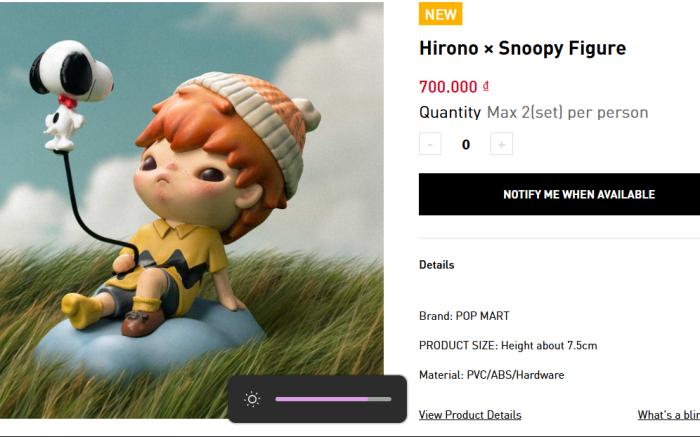The image size is (700, 437).
Task: Decrease quantity with the minus button
Action: (x=430, y=144)
